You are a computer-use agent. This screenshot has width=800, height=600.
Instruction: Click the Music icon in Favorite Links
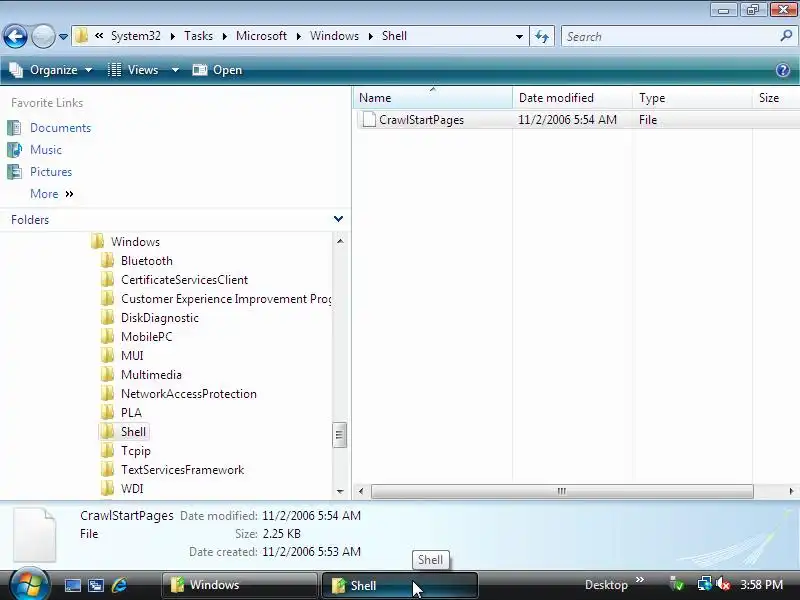14,149
